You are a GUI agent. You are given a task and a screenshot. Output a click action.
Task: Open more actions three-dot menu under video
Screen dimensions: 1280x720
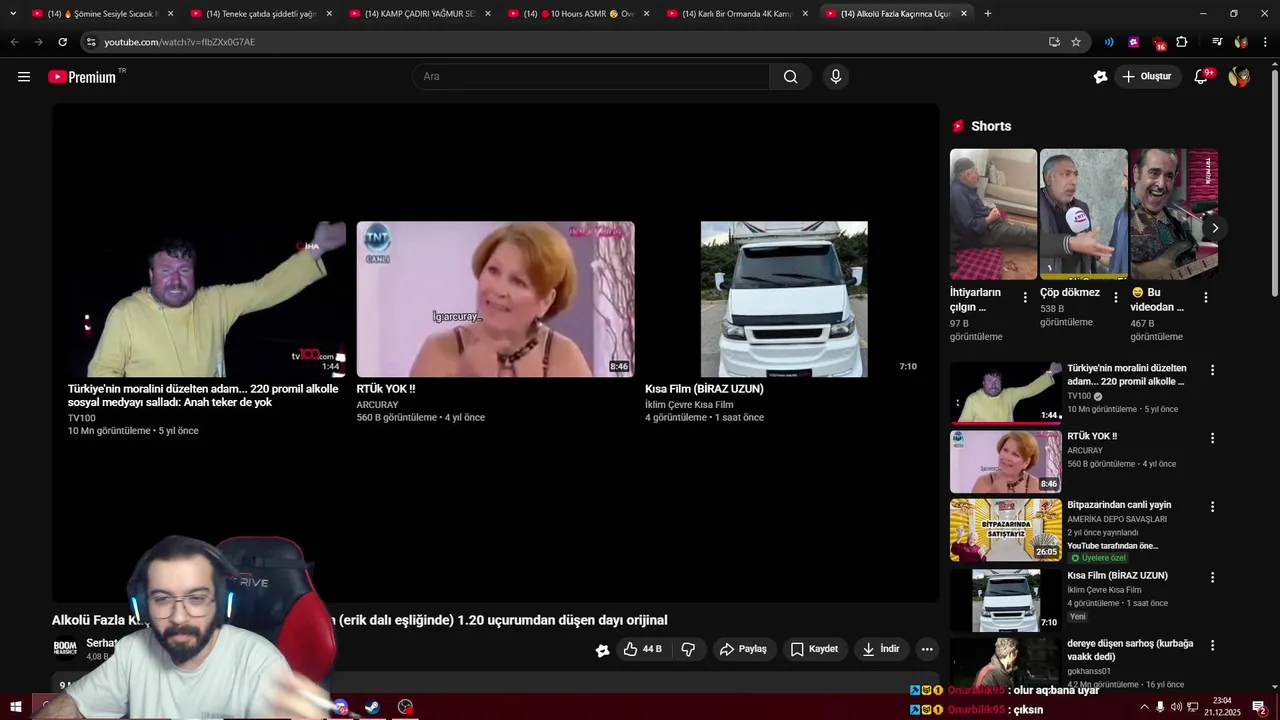click(927, 649)
